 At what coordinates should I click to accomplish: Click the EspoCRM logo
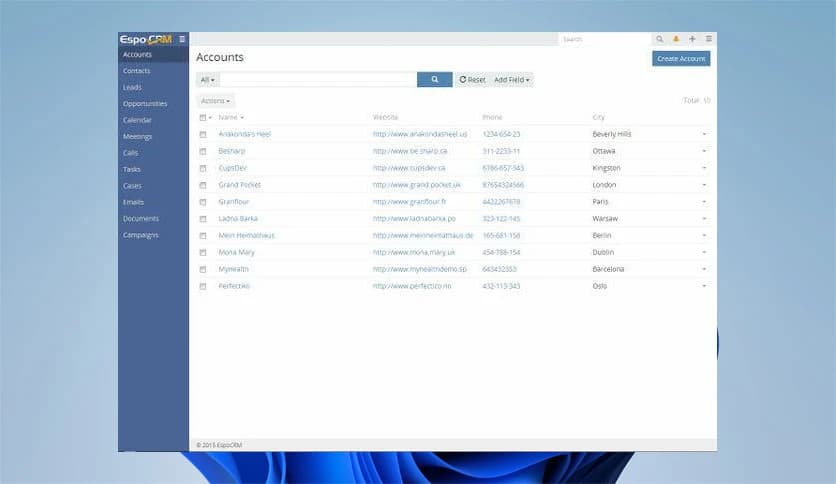click(146, 39)
